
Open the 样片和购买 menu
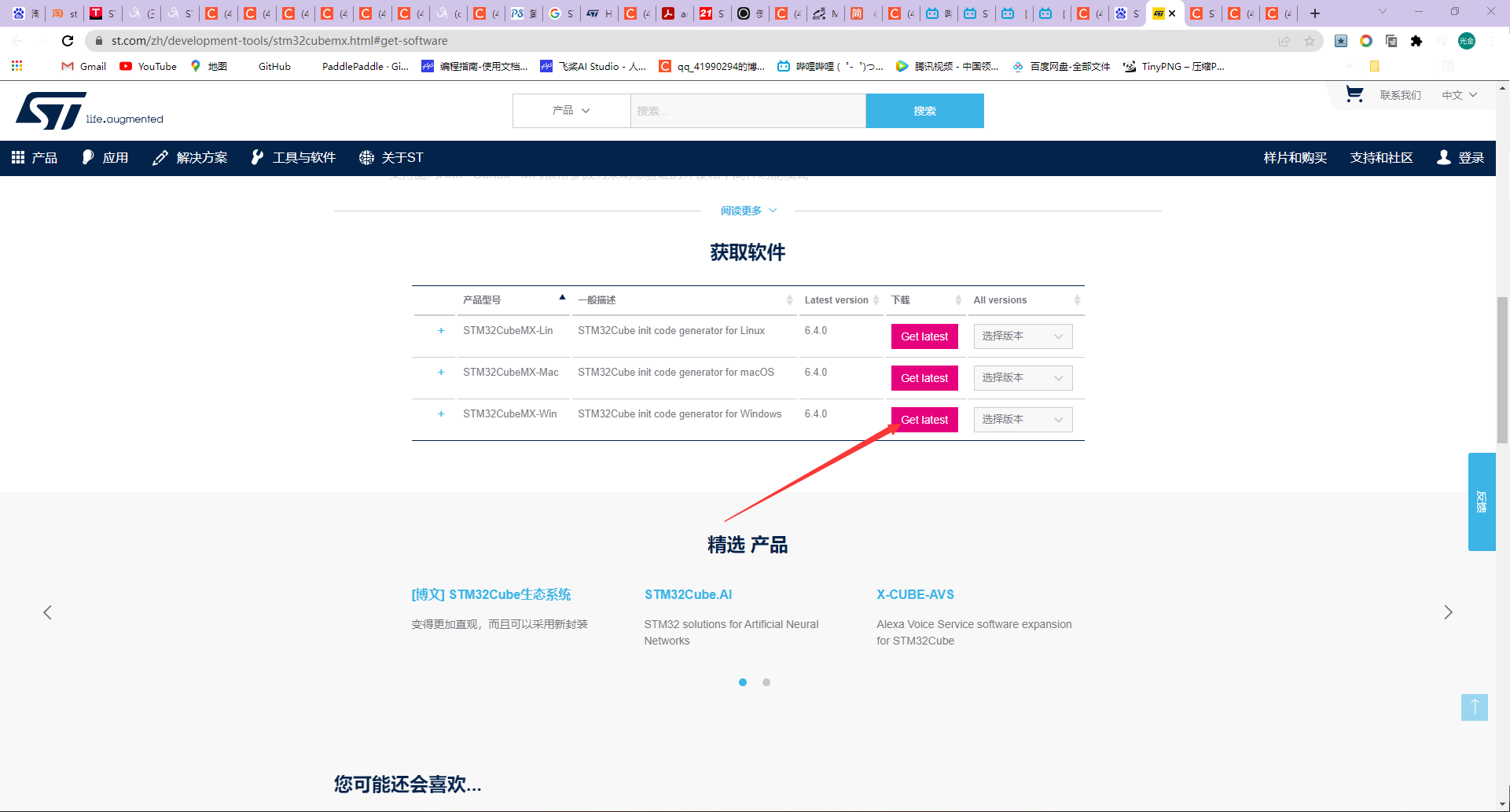pyautogui.click(x=1295, y=157)
